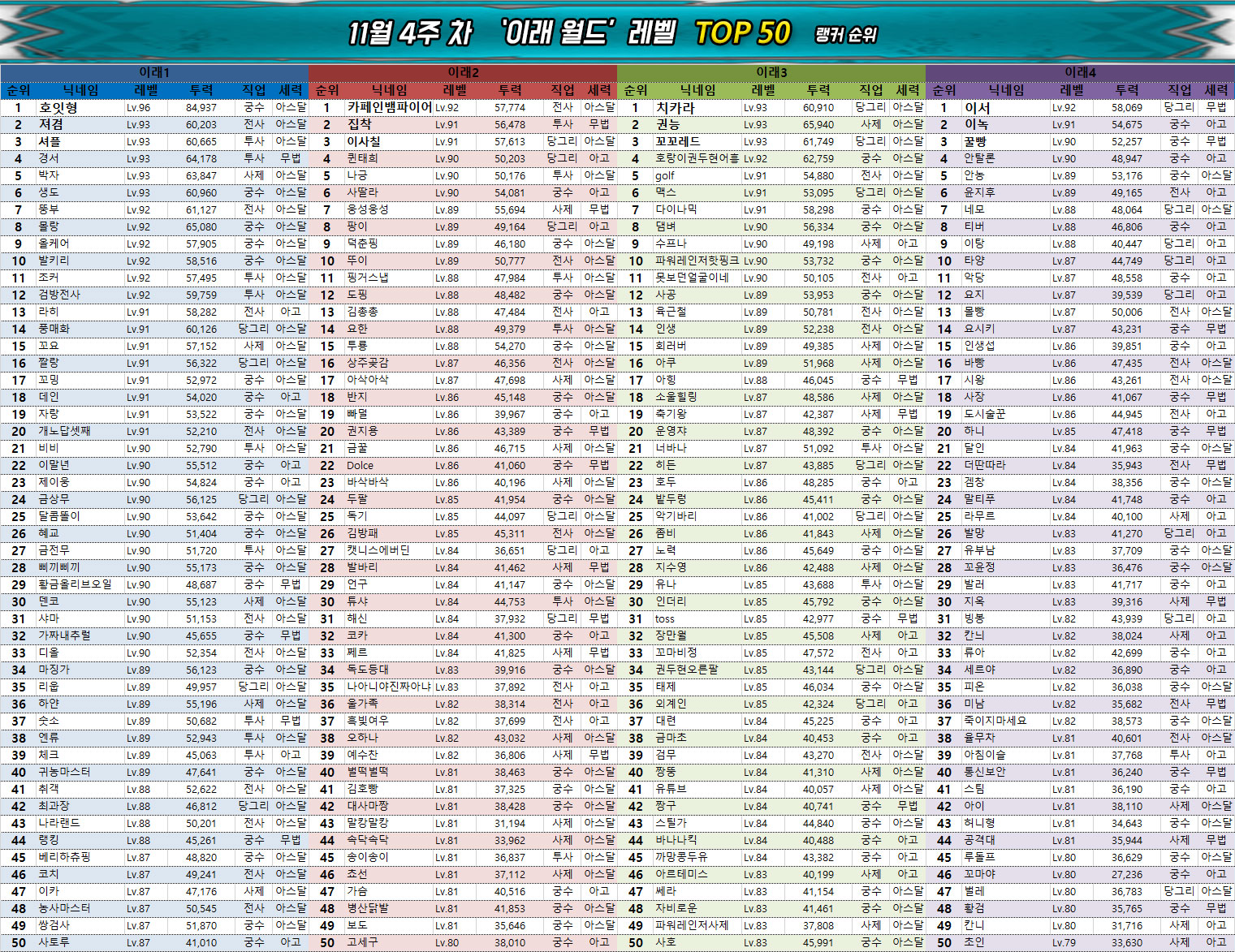Screen dimensions: 1235x952
Task: Click the nickname toss in 이래3
Action: [664, 618]
